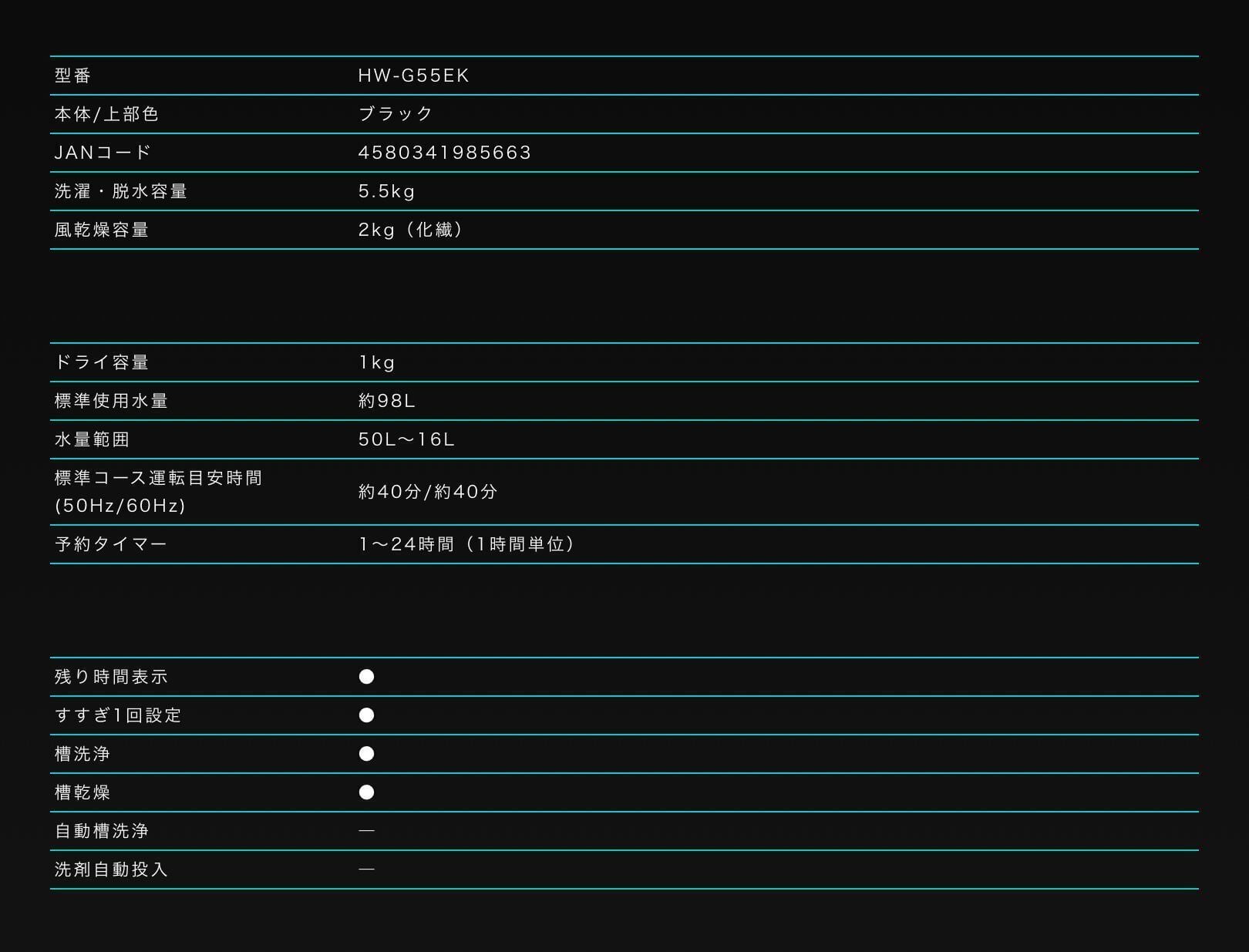Click the ドライ容量 row label

point(102,362)
